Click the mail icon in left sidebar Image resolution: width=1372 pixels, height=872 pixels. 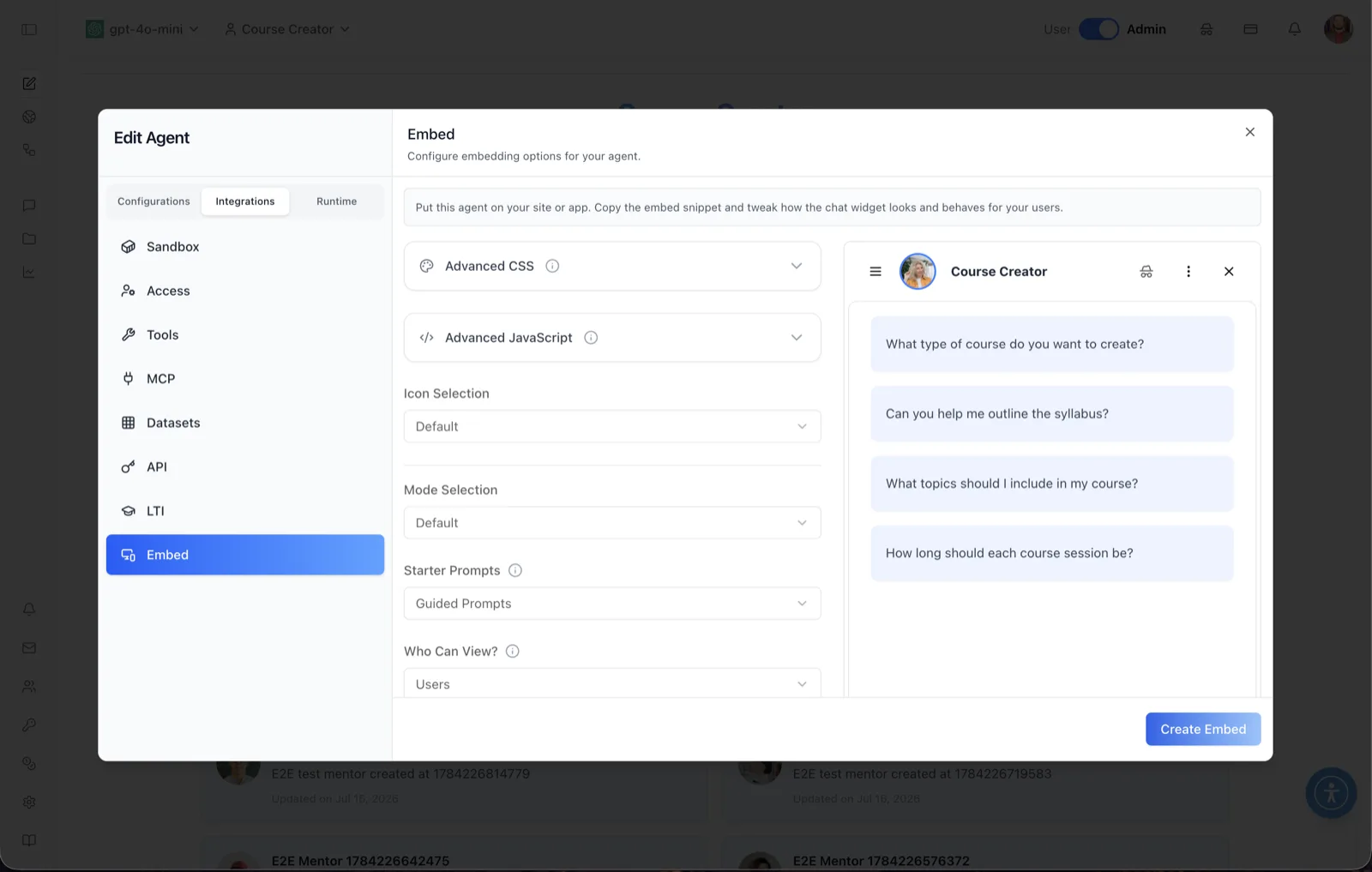click(29, 648)
